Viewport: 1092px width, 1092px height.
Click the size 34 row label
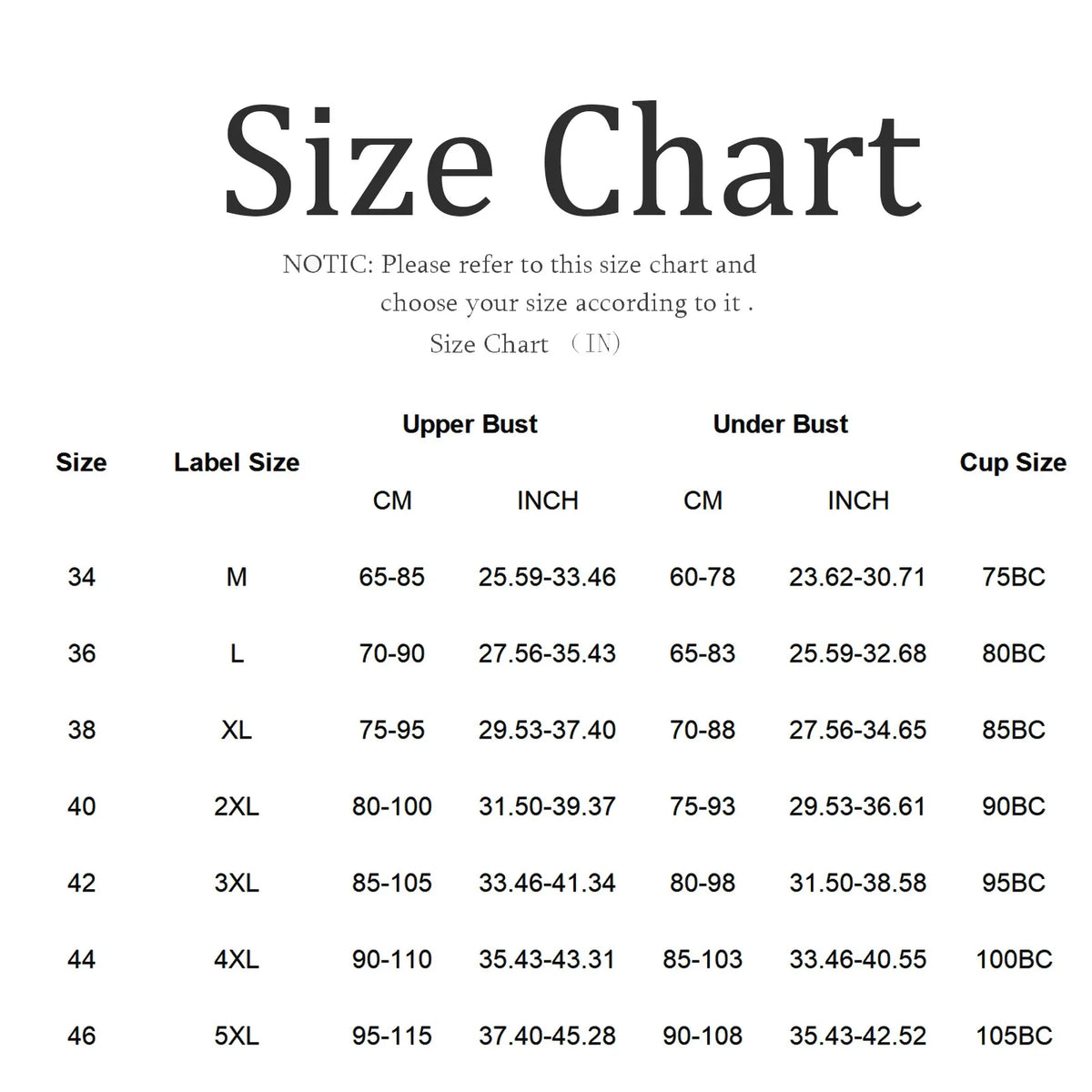pyautogui.click(x=81, y=577)
